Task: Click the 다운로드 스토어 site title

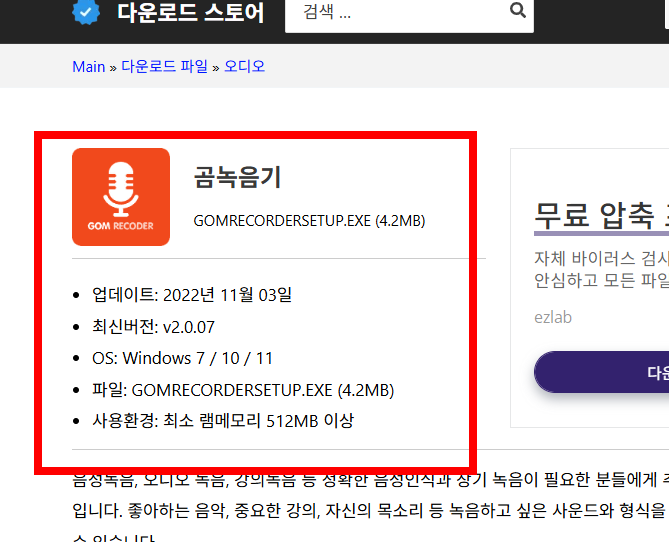Action: tap(191, 12)
